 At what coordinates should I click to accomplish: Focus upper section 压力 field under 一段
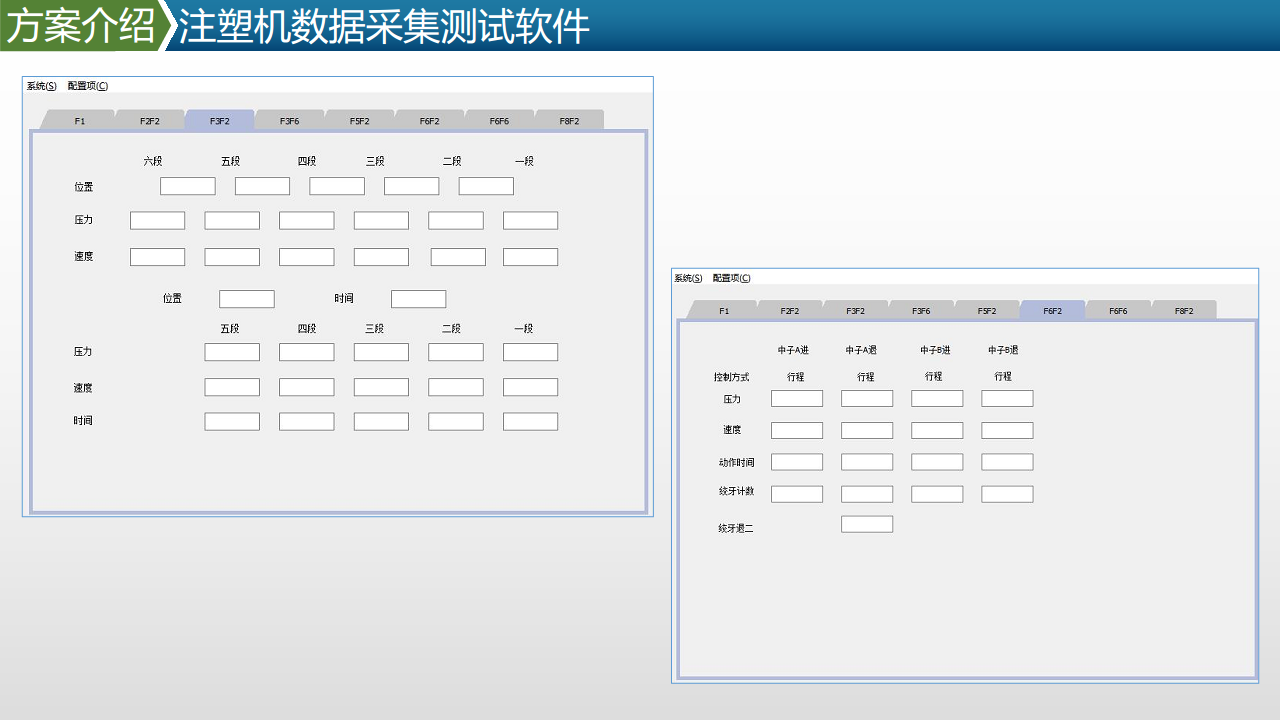coord(531,221)
